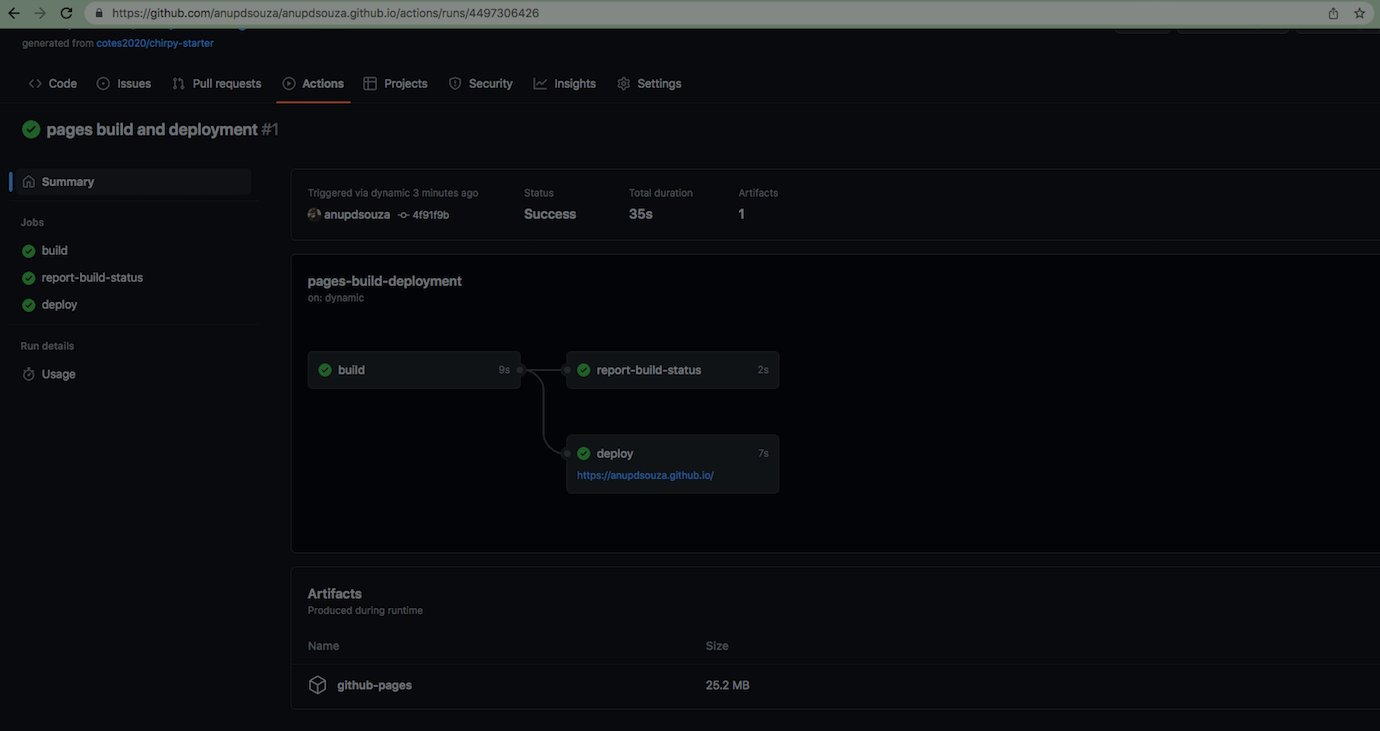Open the Code tab
Image resolution: width=1380 pixels, height=731 pixels.
[x=53, y=84]
